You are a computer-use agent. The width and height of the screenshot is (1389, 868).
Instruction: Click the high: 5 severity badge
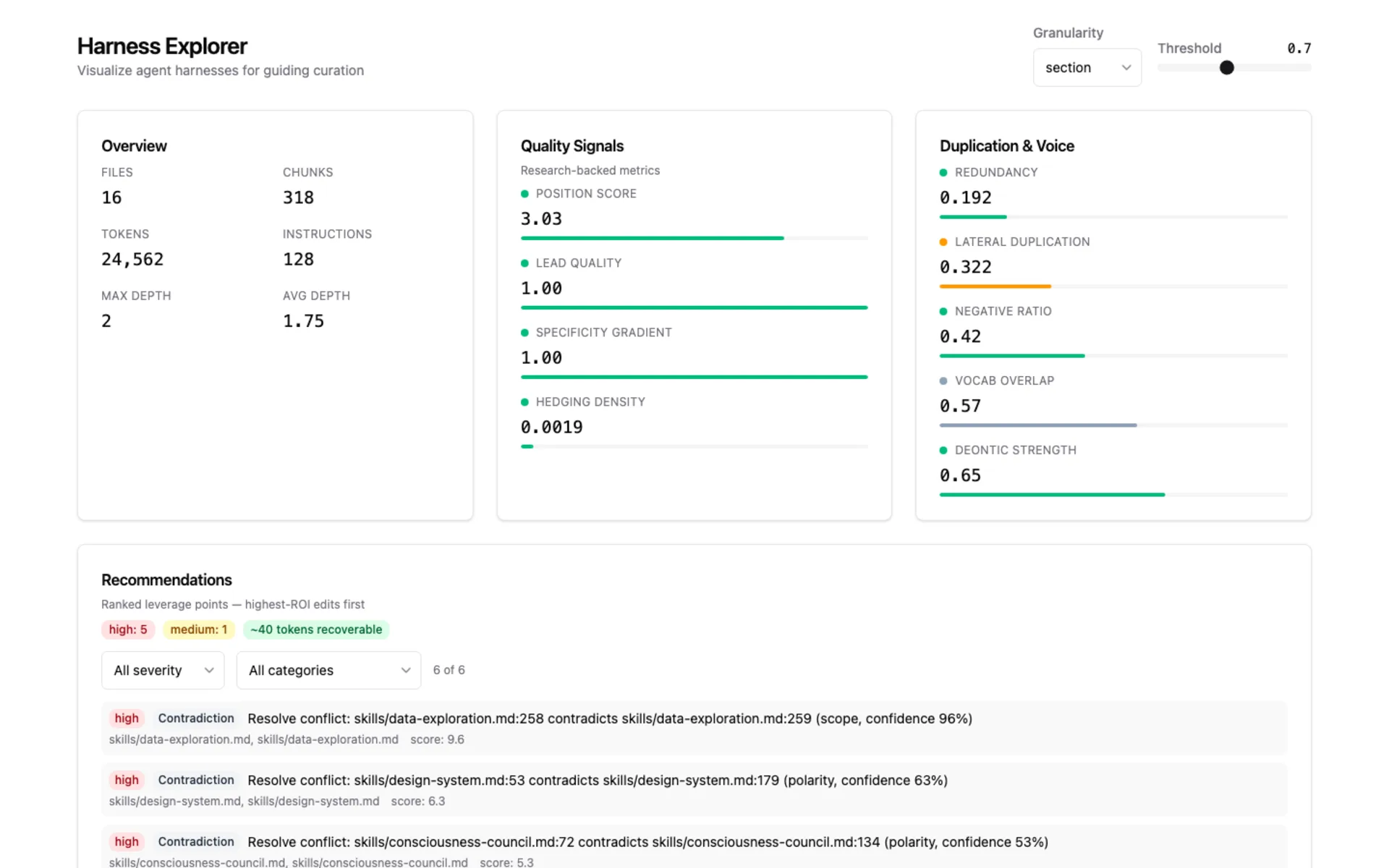point(128,629)
